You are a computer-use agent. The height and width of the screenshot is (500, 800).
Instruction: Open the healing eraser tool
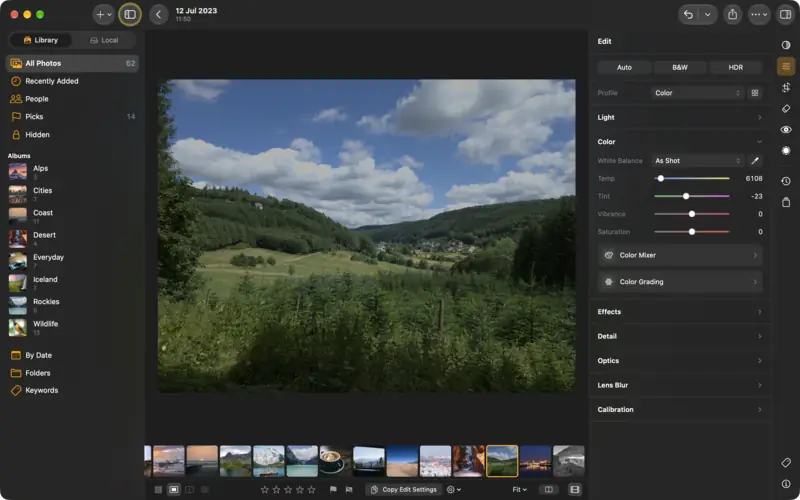786,109
